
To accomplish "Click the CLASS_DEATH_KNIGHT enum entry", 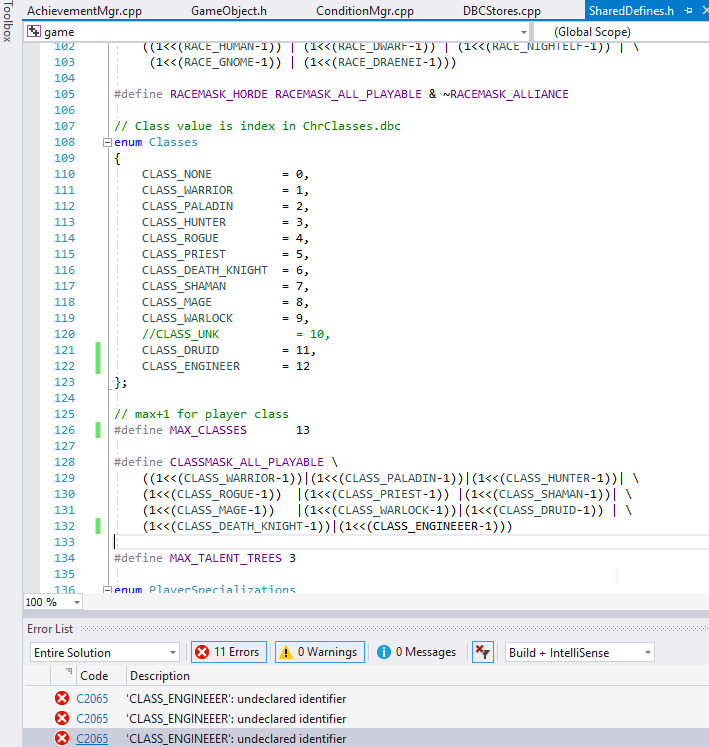I will pos(204,271).
